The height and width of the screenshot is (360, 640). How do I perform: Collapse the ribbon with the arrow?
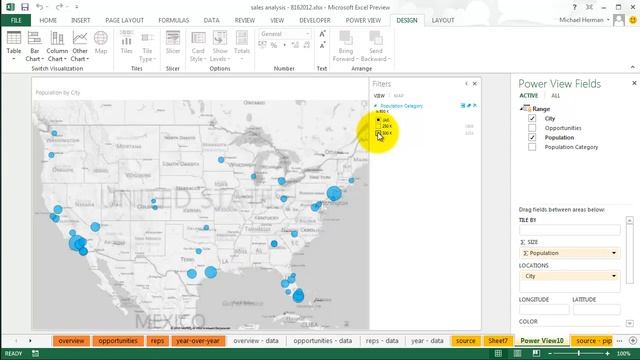(x=633, y=67)
